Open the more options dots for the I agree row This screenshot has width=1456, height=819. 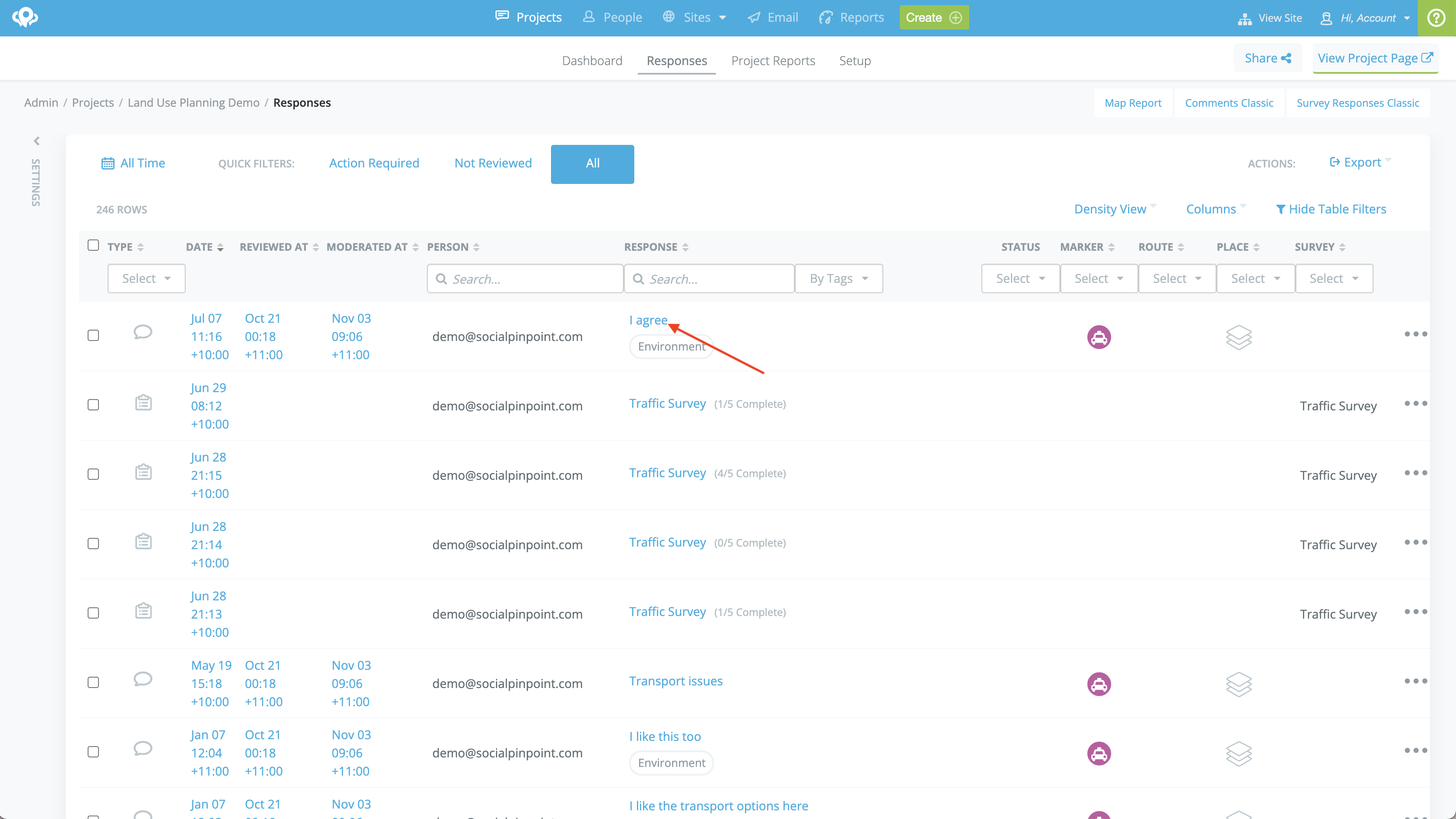point(1415,334)
